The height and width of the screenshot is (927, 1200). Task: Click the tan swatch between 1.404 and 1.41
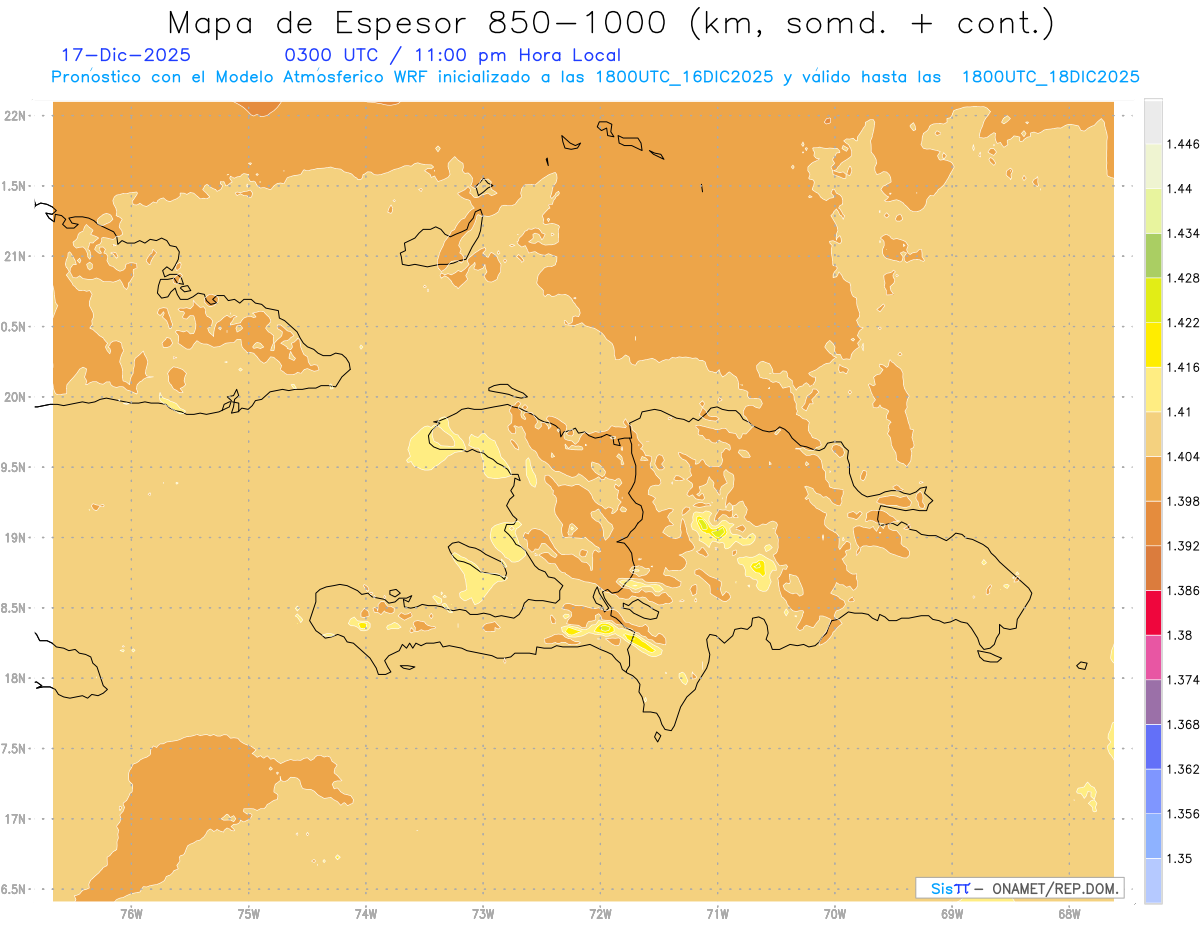point(1153,434)
